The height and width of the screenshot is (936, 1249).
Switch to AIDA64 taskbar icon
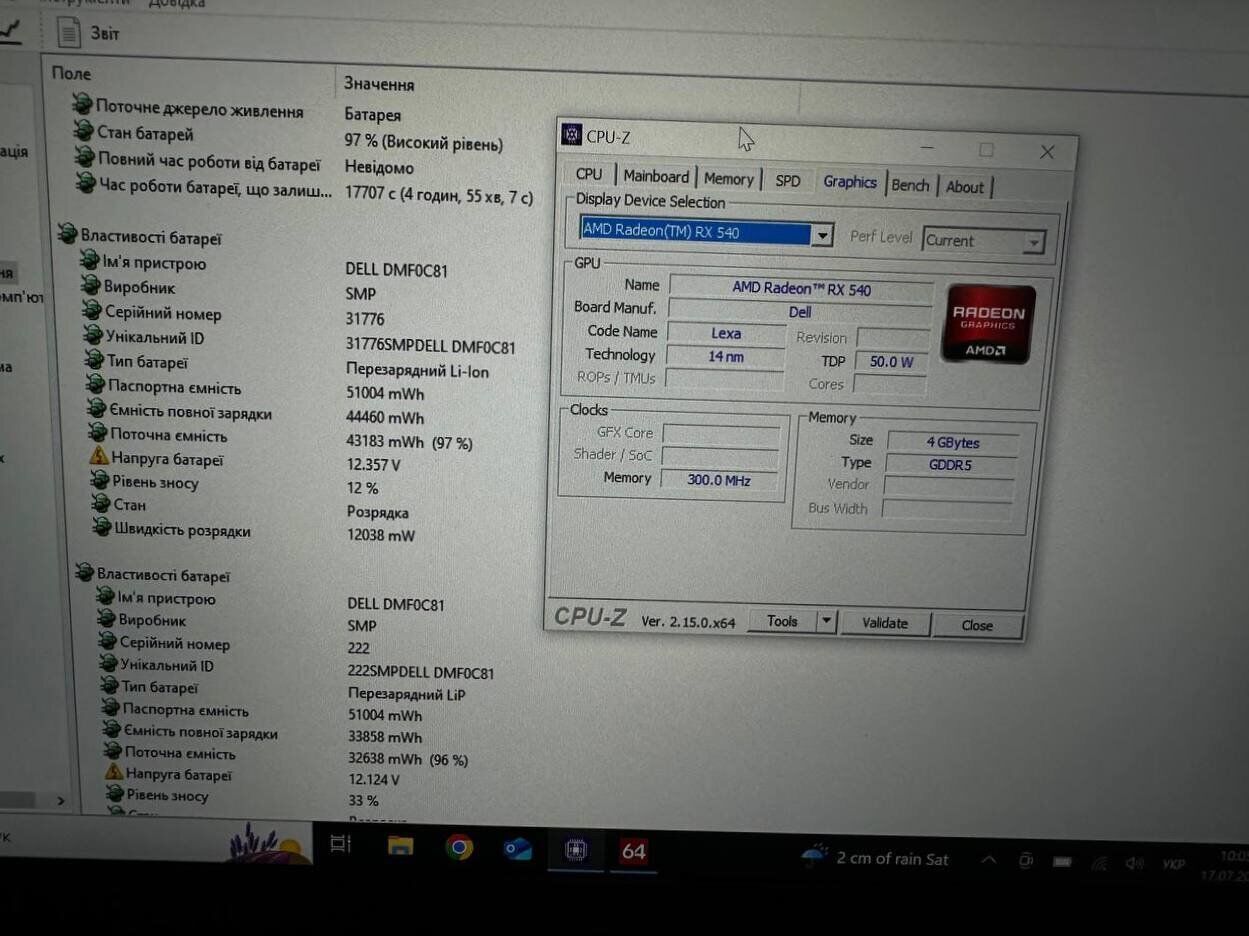(x=633, y=851)
